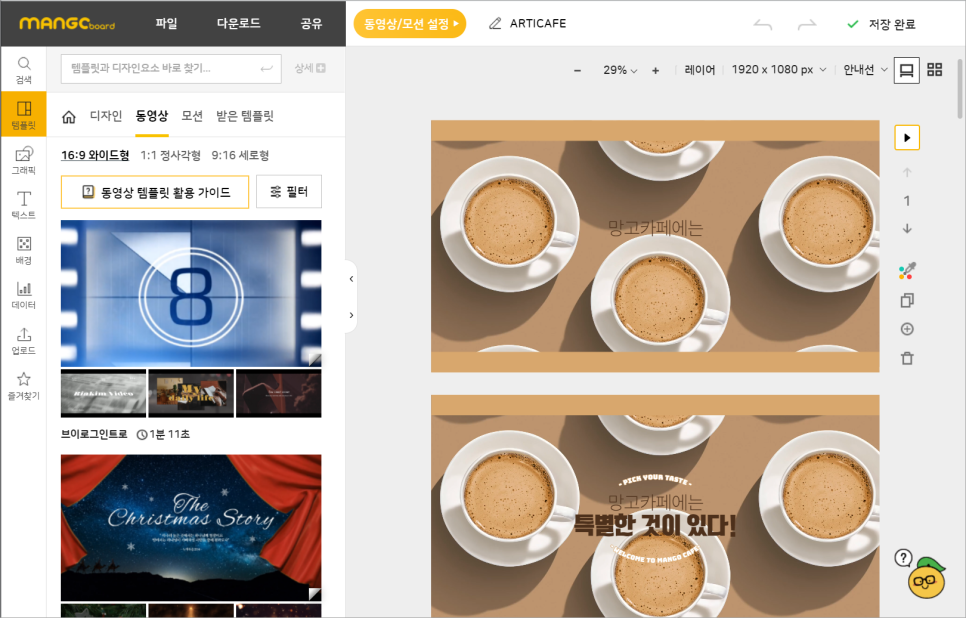
Task: Open the 필터 filter button
Action: 289,192
